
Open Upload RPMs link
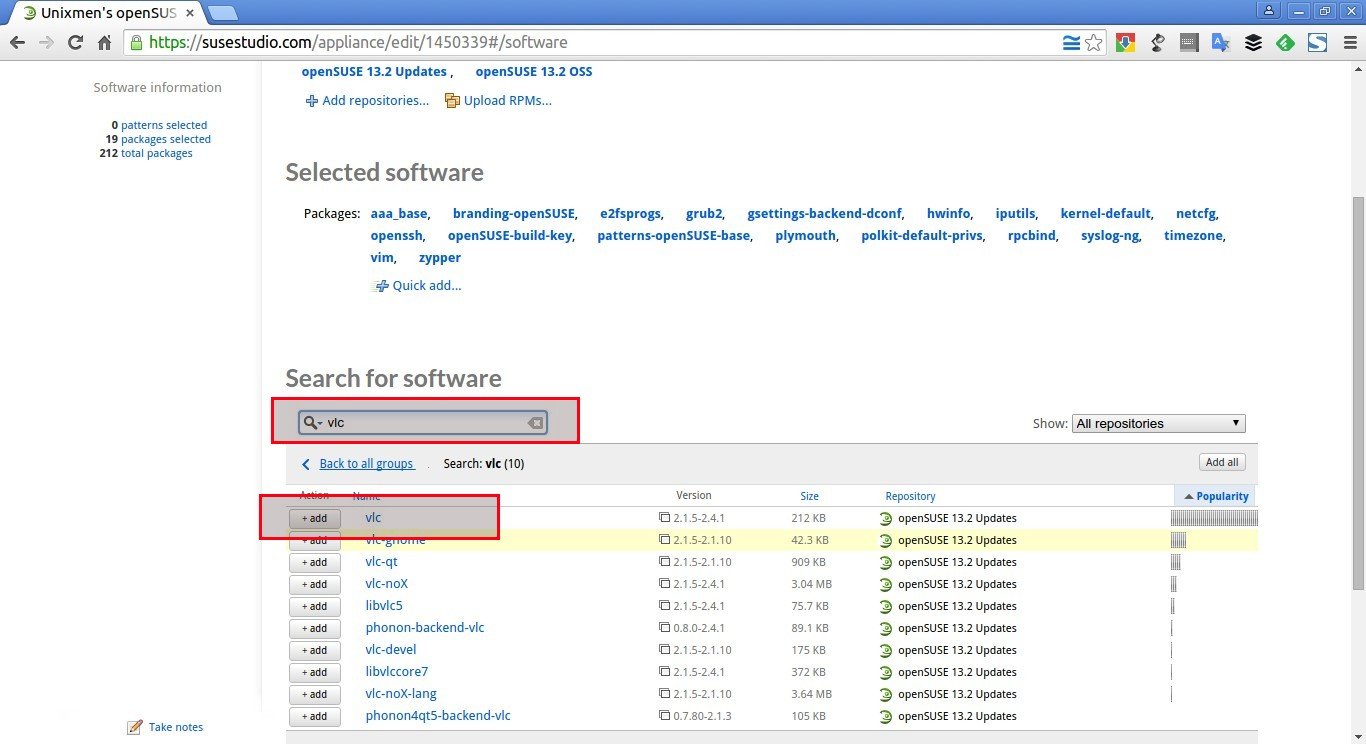(x=498, y=100)
